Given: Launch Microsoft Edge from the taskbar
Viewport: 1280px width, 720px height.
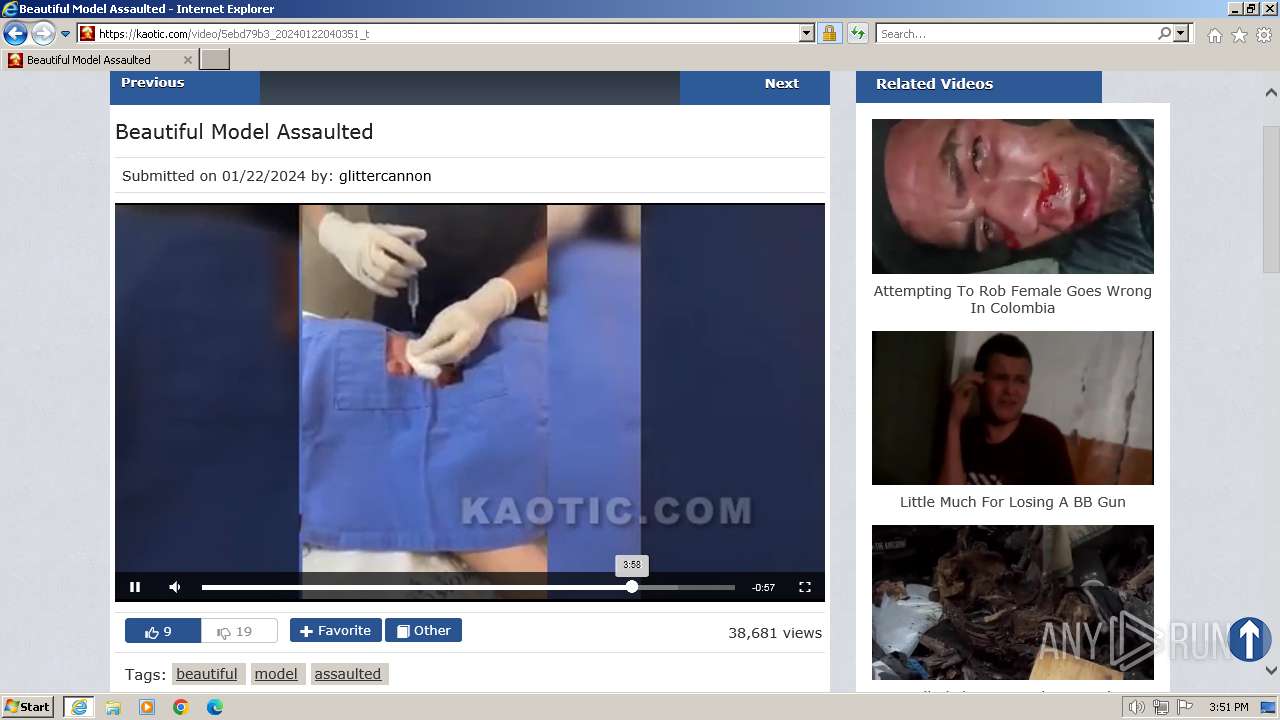Looking at the screenshot, I should (x=215, y=707).
